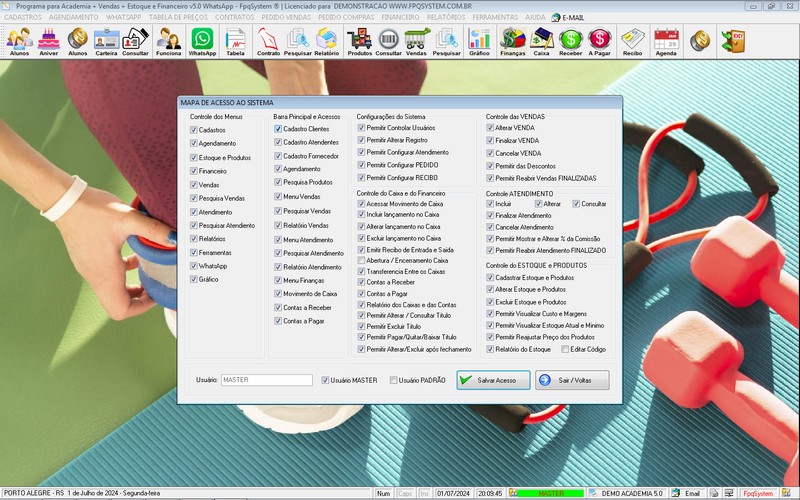Open the Alunos student registration icon
The height and width of the screenshot is (500, 800).
19,41
